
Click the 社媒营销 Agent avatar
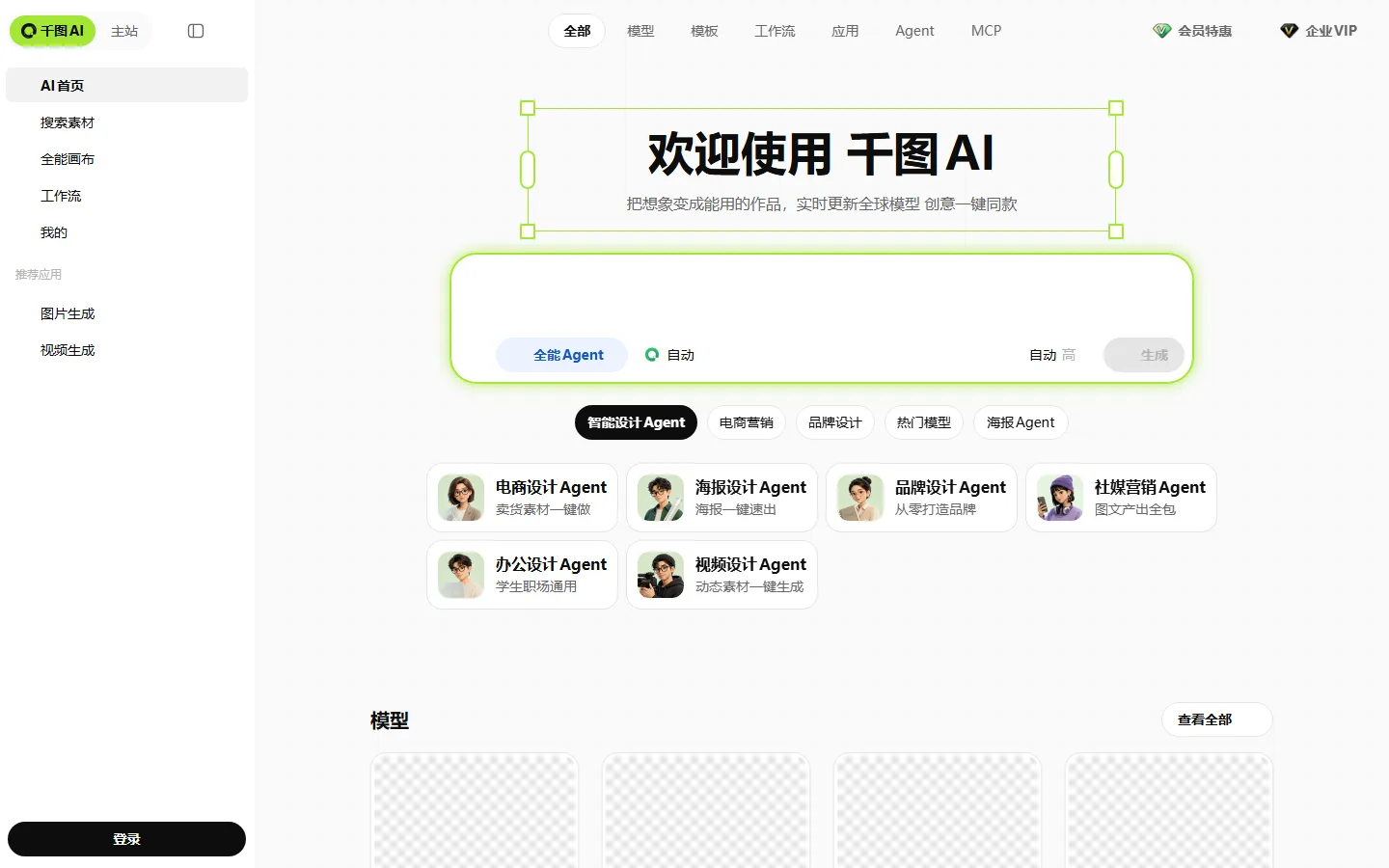point(1060,498)
